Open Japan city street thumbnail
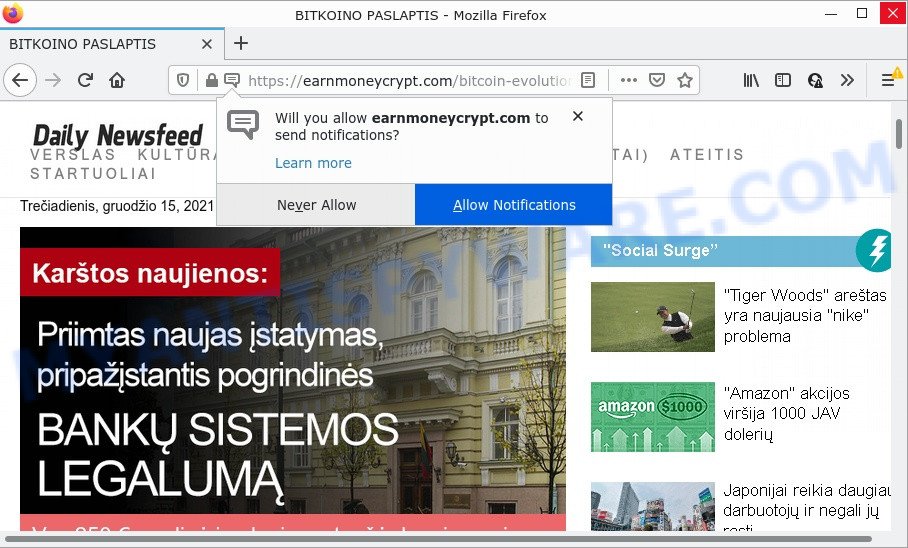 (653, 506)
